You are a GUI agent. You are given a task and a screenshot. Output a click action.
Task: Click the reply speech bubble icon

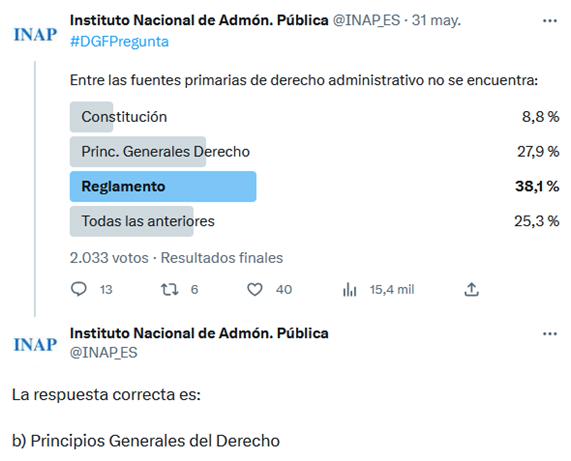click(79, 289)
